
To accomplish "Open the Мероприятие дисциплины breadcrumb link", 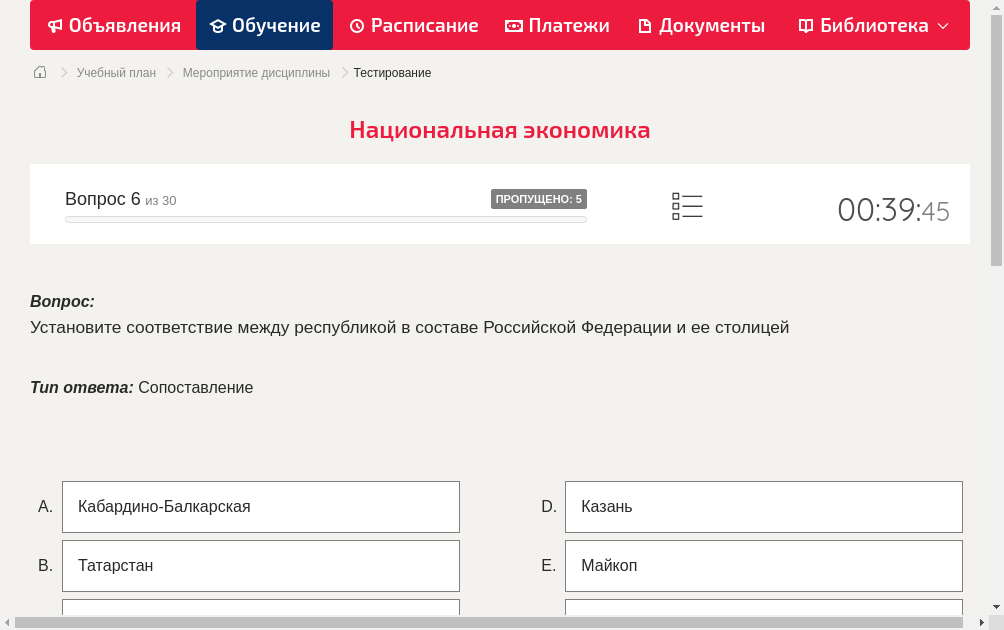I will click(254, 72).
